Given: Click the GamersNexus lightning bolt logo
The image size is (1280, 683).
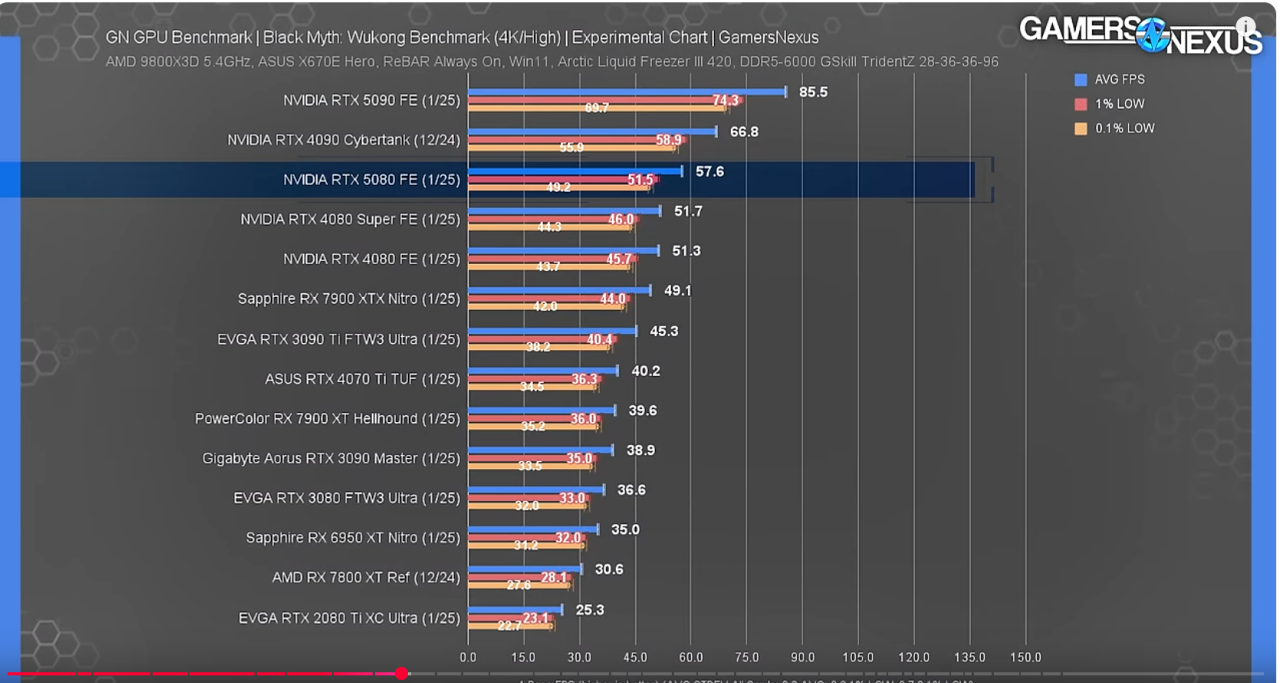Looking at the screenshot, I should 1153,34.
